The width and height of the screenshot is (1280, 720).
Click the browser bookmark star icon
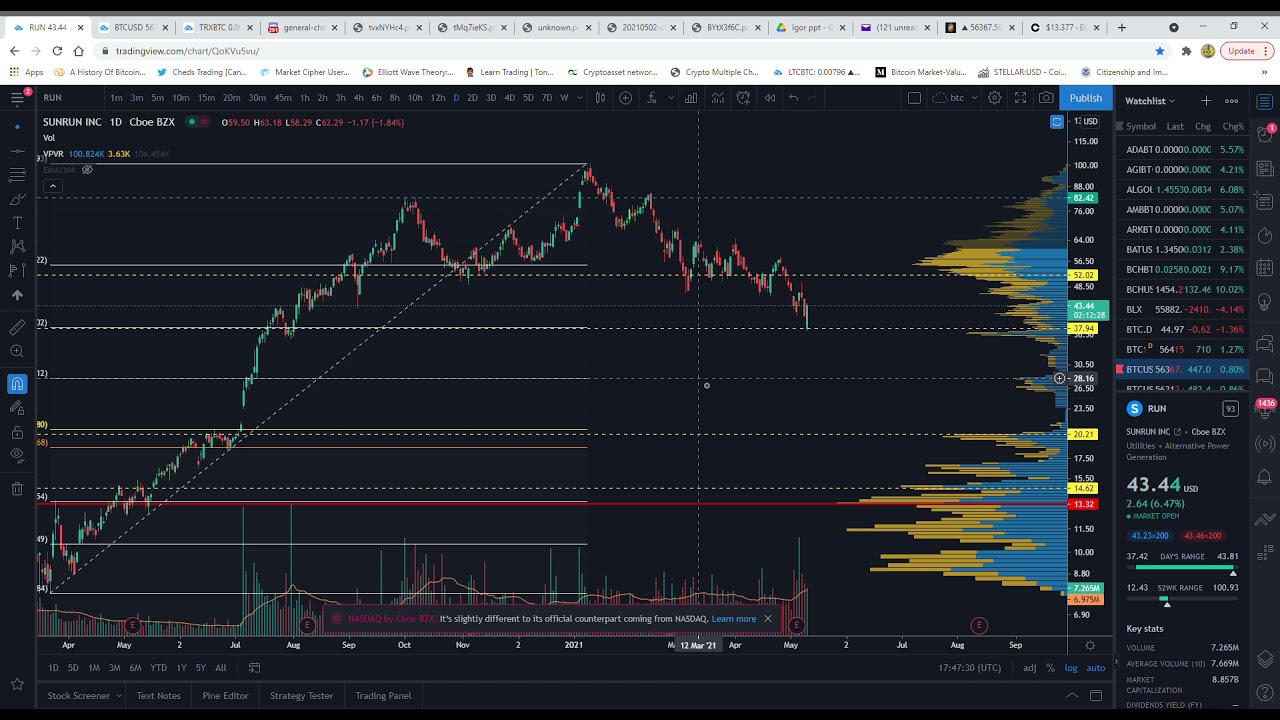(1160, 51)
